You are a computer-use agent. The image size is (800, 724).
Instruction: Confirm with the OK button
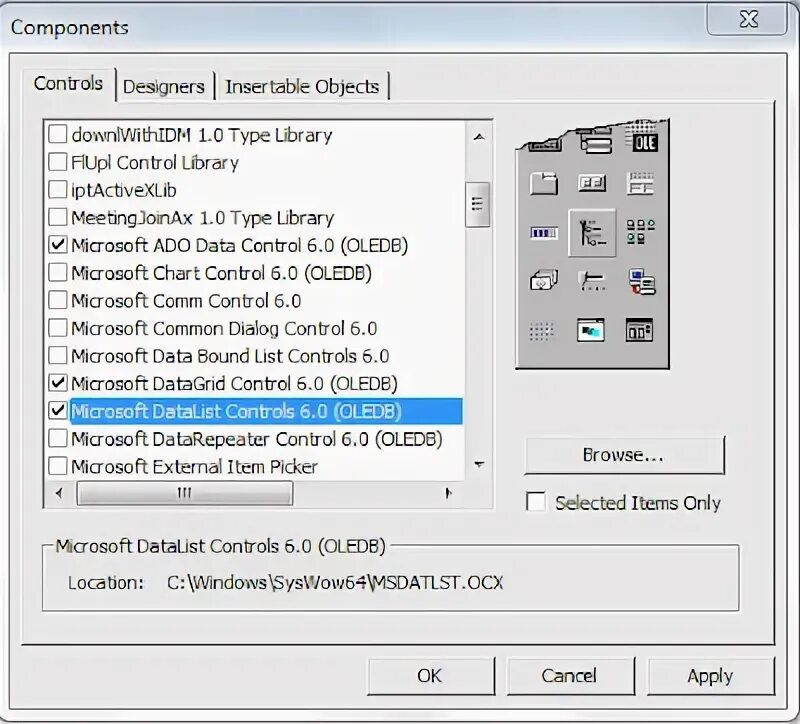point(430,676)
